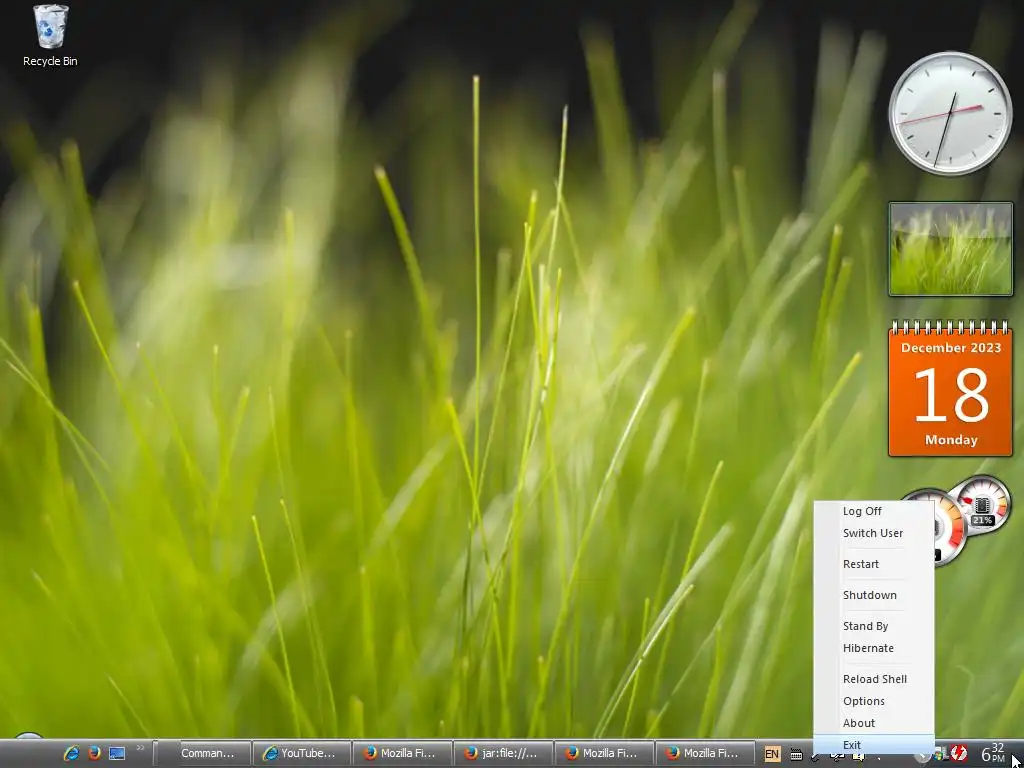Expand the Quick Launch overflow chevron
The image size is (1024, 768).
click(140, 748)
